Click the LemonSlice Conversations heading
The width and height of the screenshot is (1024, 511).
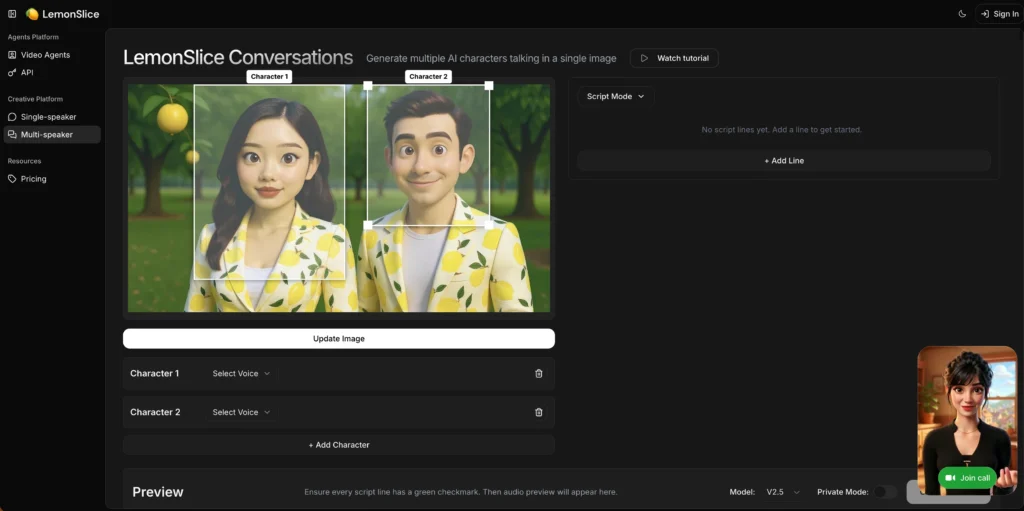238,58
